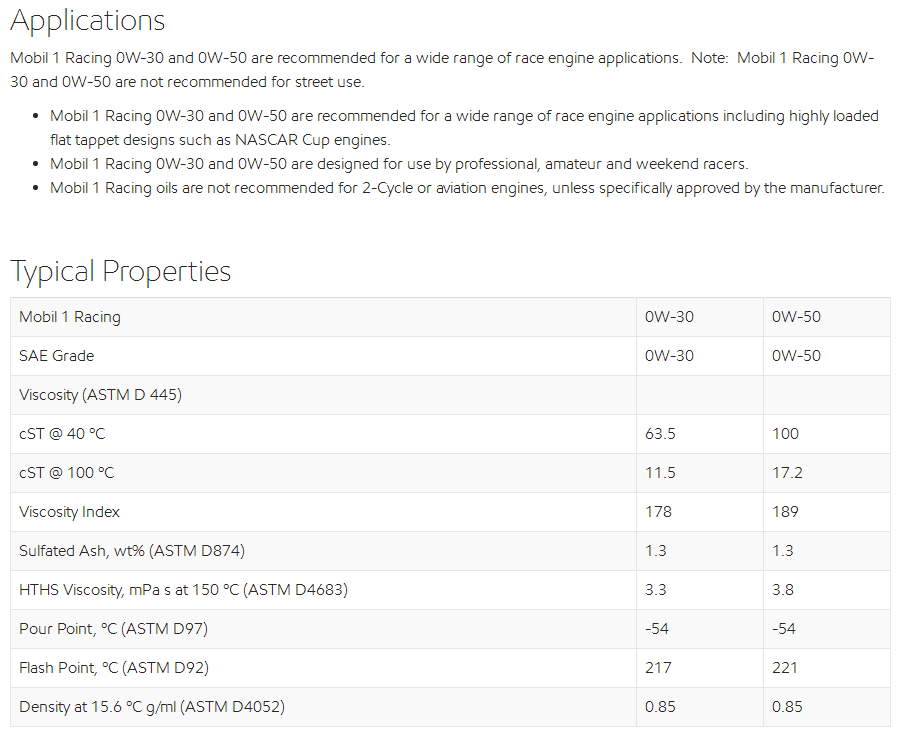Click the "Applications" heading
This screenshot has width=899, height=743.
coord(88,21)
